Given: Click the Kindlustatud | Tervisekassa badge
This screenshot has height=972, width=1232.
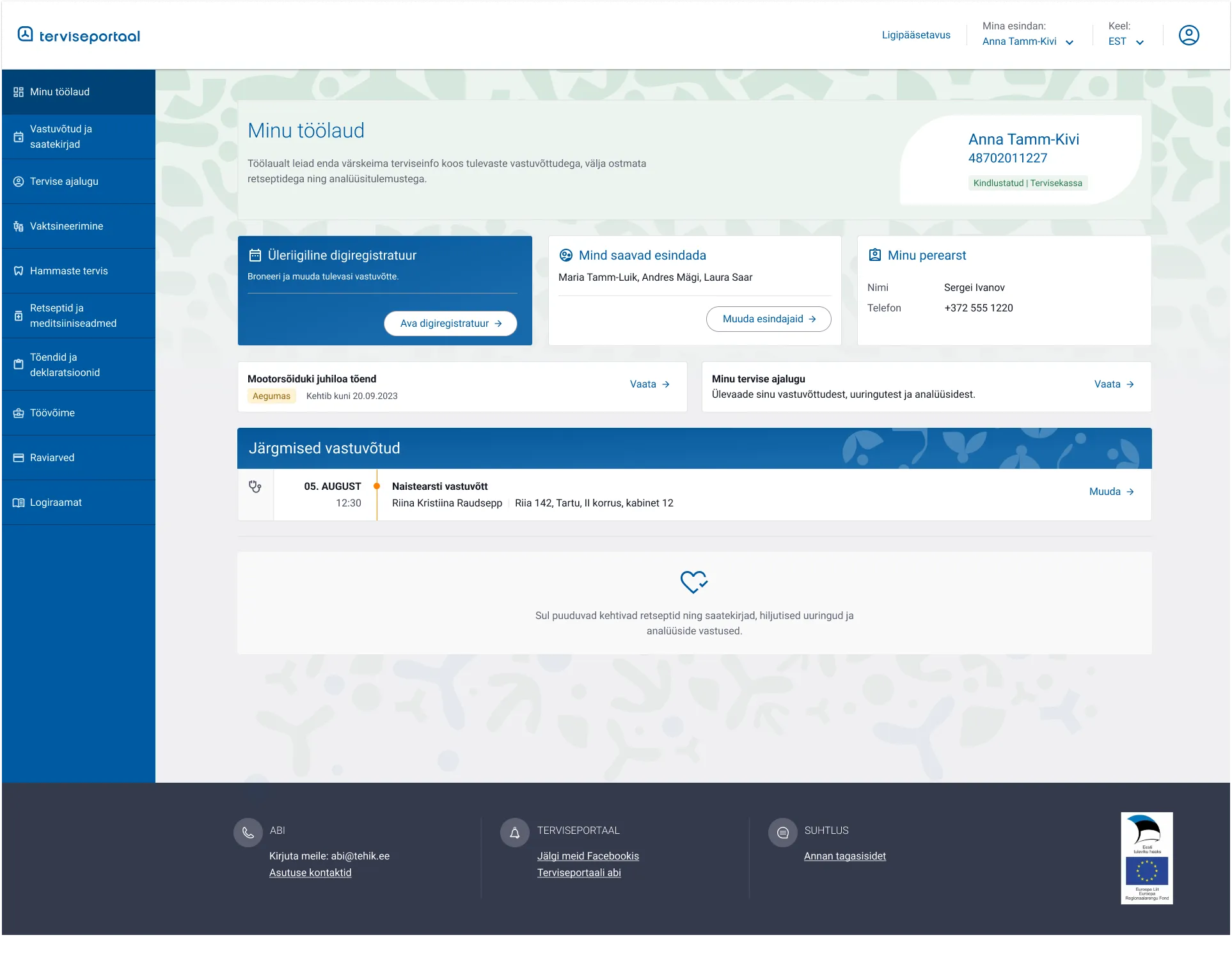Looking at the screenshot, I should pyautogui.click(x=1028, y=184).
